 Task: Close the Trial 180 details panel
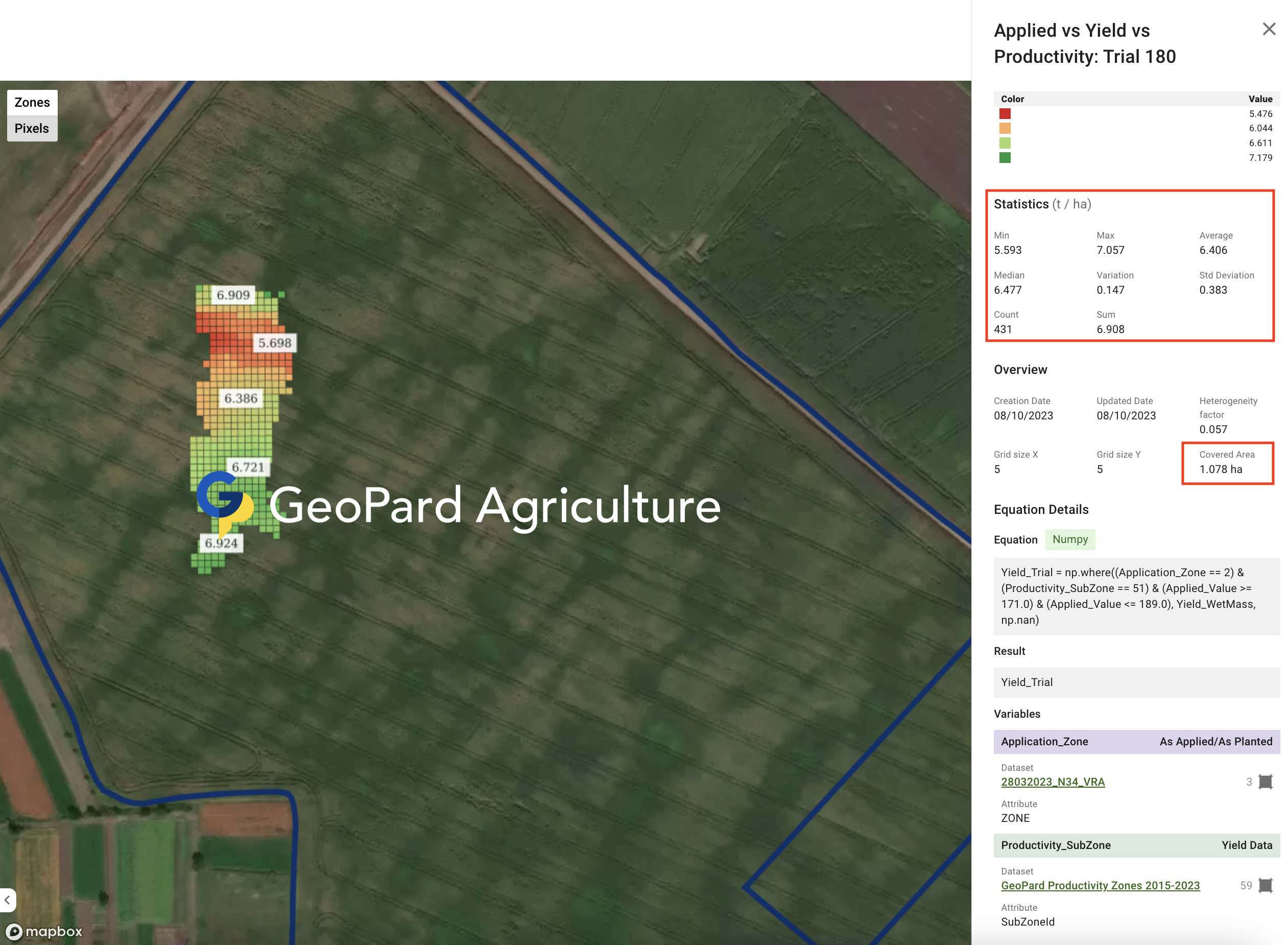(1268, 29)
